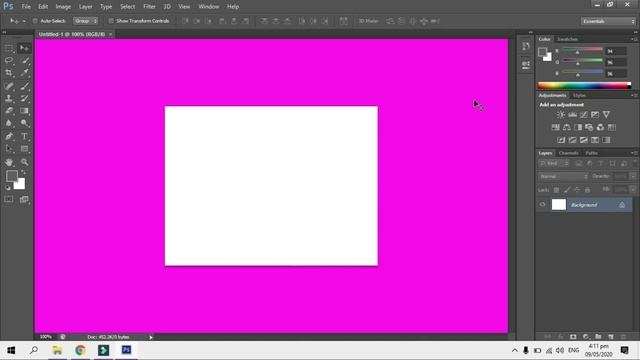Toggle Lock image pixels brush icon
640x360 pixels.
click(x=567, y=190)
